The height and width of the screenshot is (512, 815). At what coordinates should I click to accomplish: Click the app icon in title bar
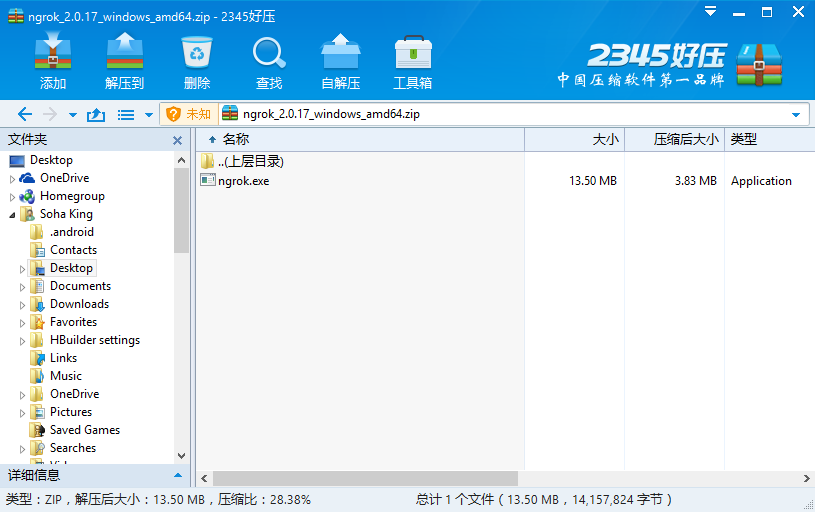click(x=16, y=16)
